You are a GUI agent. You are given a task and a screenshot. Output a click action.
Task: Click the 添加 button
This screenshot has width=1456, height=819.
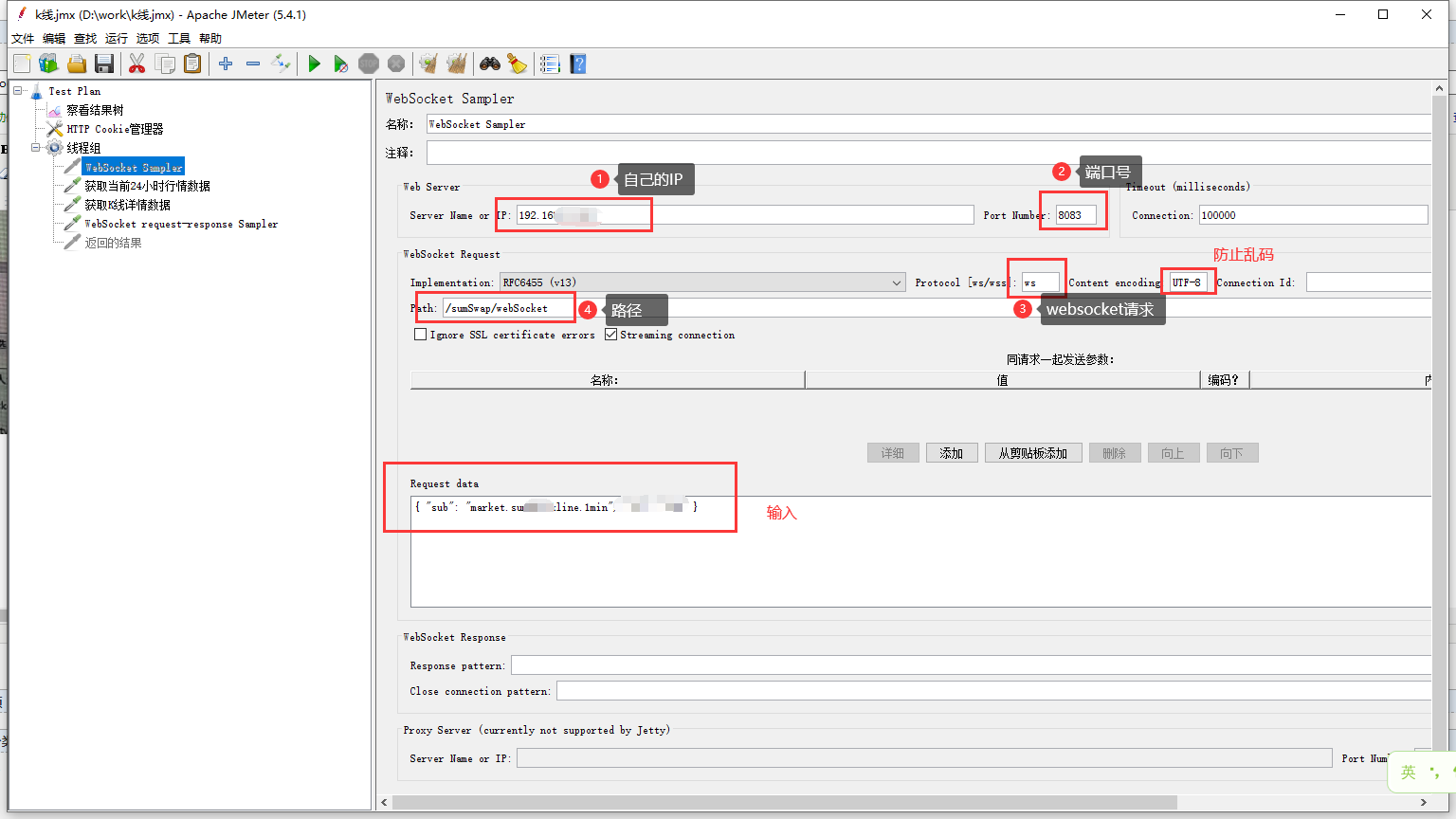click(952, 453)
